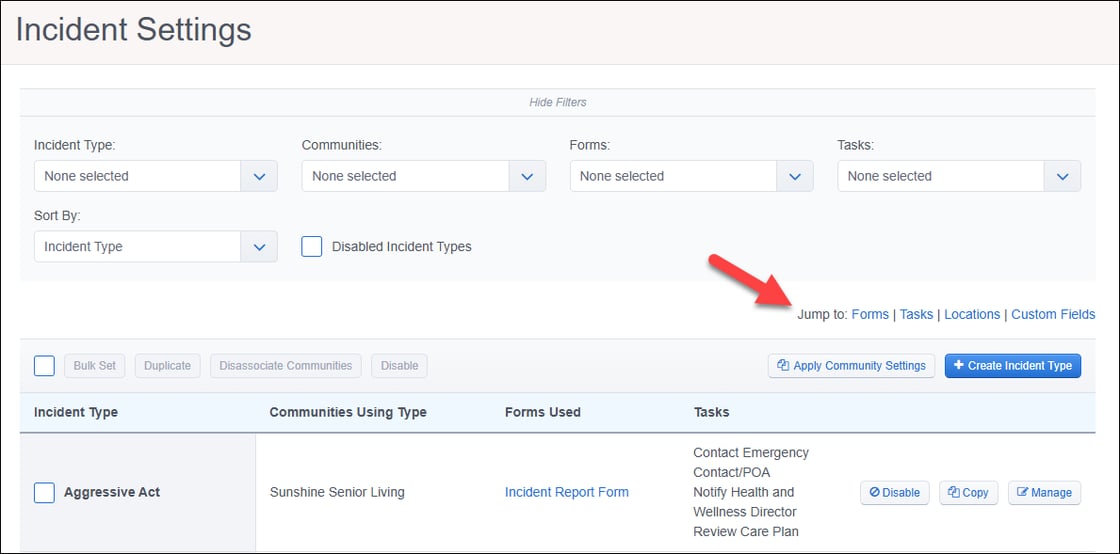Viewport: 1120px width, 554px height.
Task: Open the Incident Report Form link
Action: tap(567, 492)
